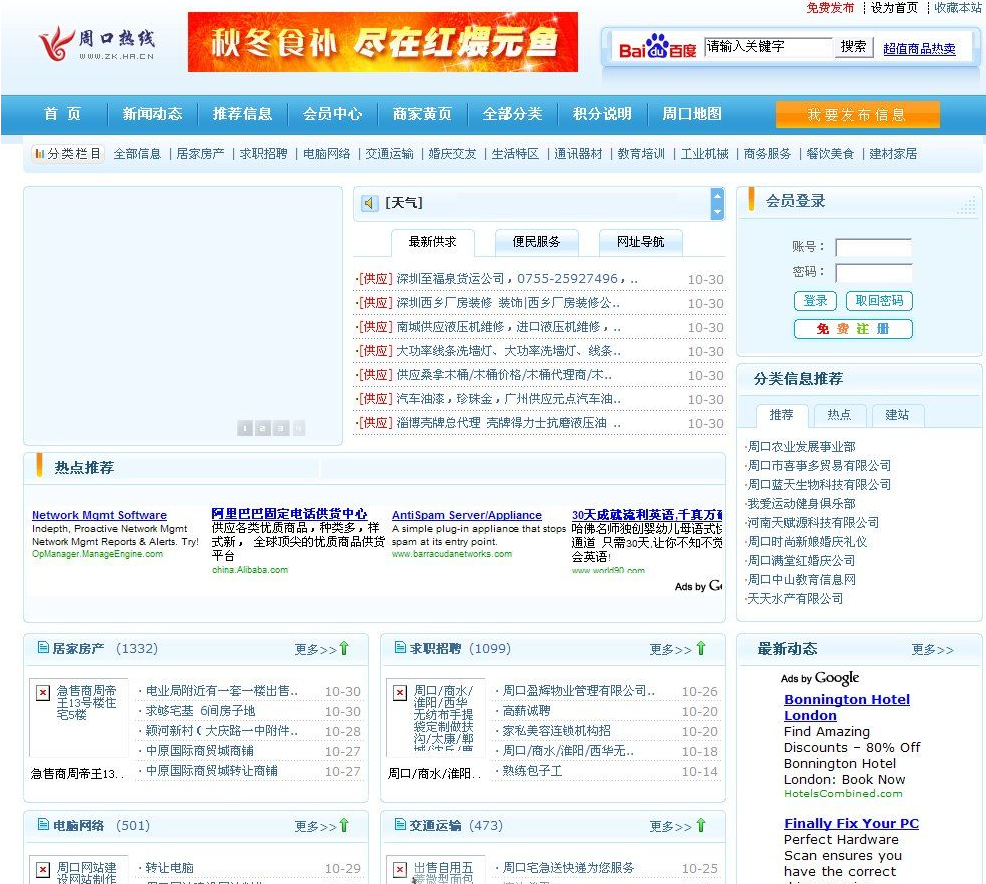Click green up arrow in 居家房产 header
Screen dimensions: 986x884
(344, 648)
